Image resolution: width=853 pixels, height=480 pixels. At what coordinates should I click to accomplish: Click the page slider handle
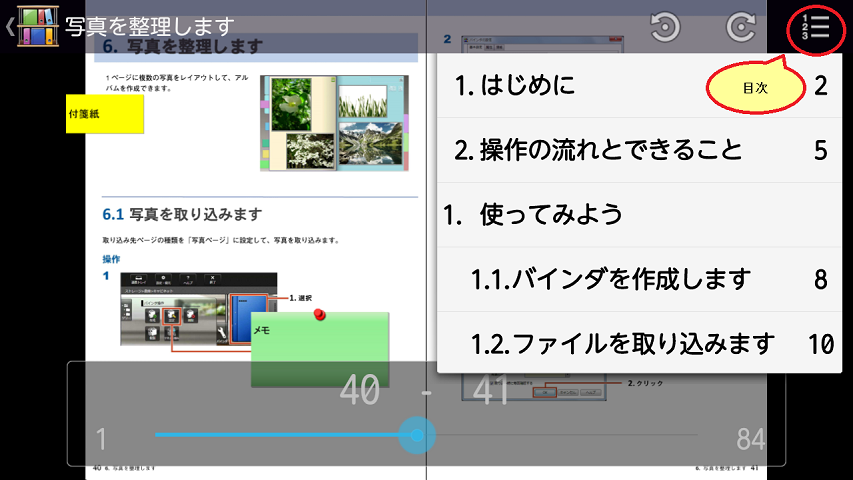click(417, 435)
